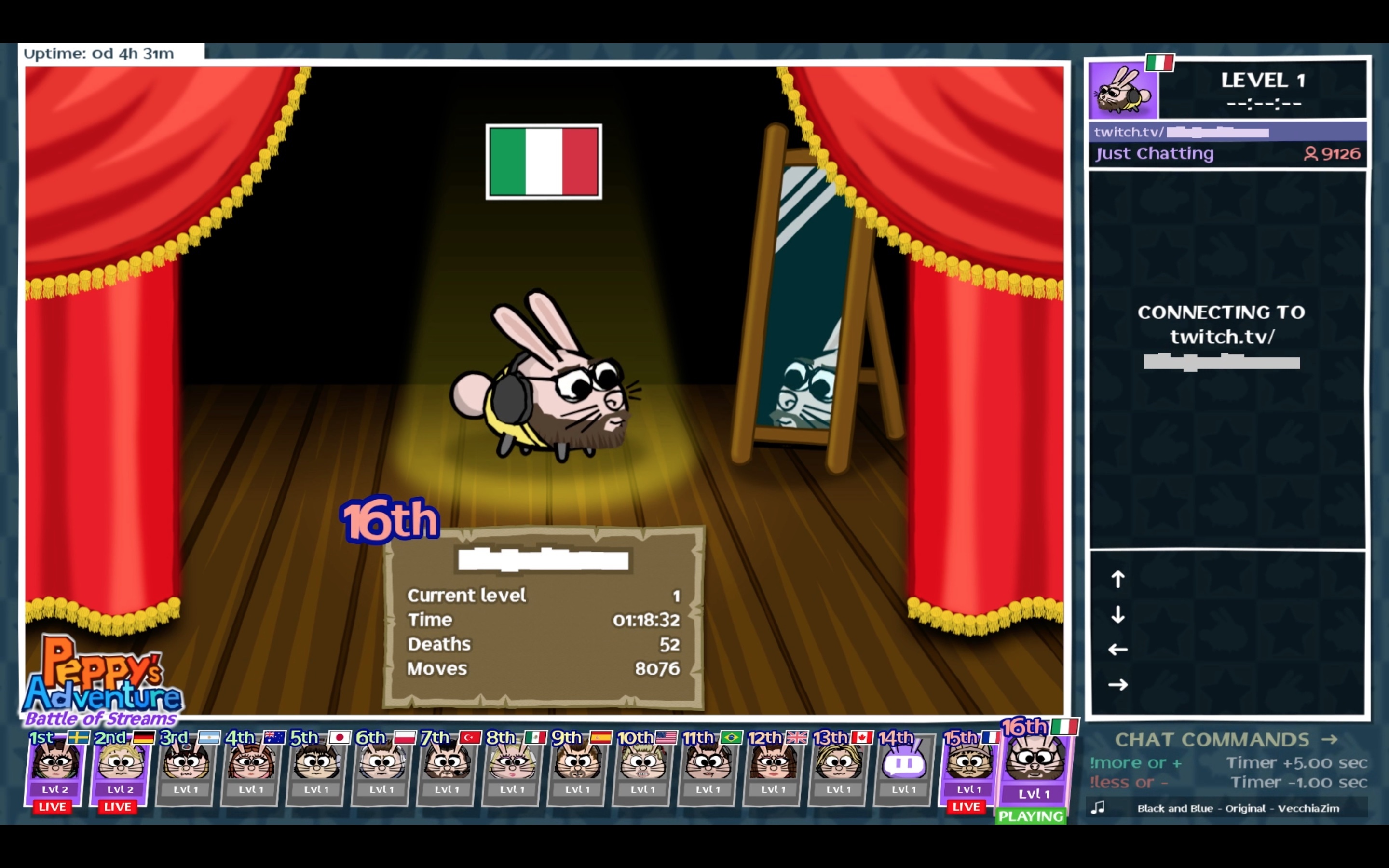Click the up arrow in the control panel

coord(1117,579)
